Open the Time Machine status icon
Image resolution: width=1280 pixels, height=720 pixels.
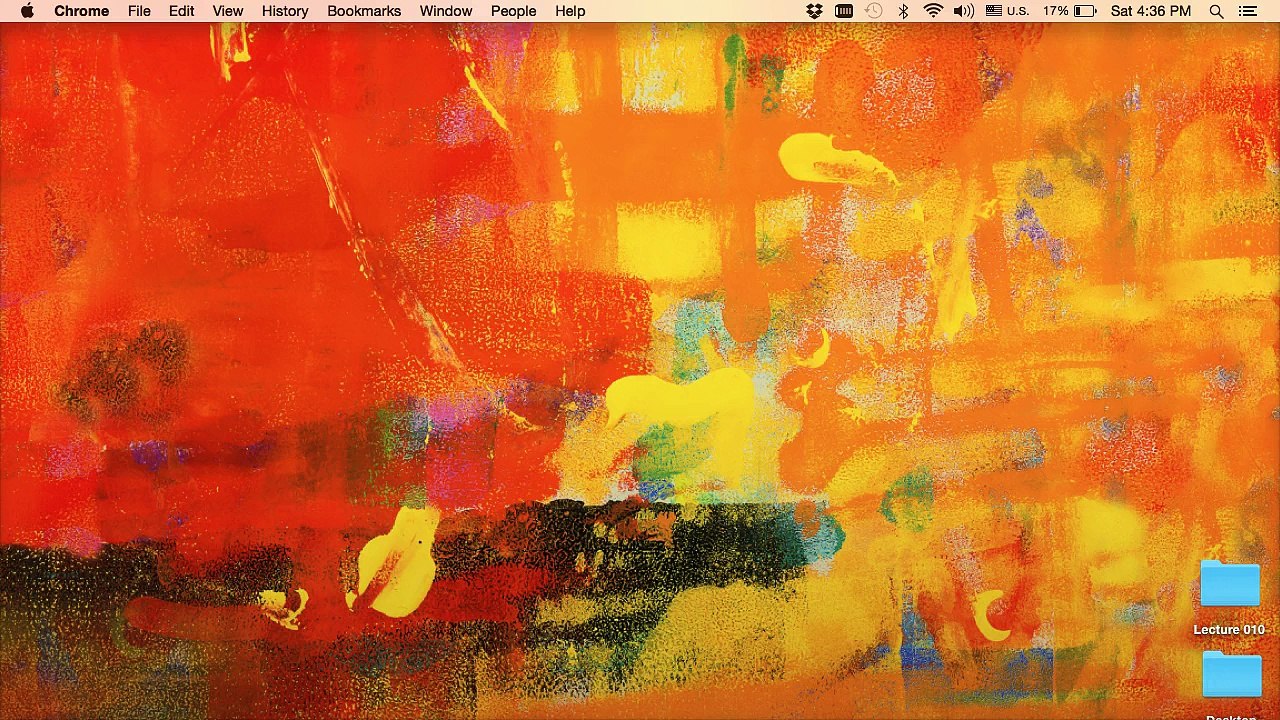873,11
